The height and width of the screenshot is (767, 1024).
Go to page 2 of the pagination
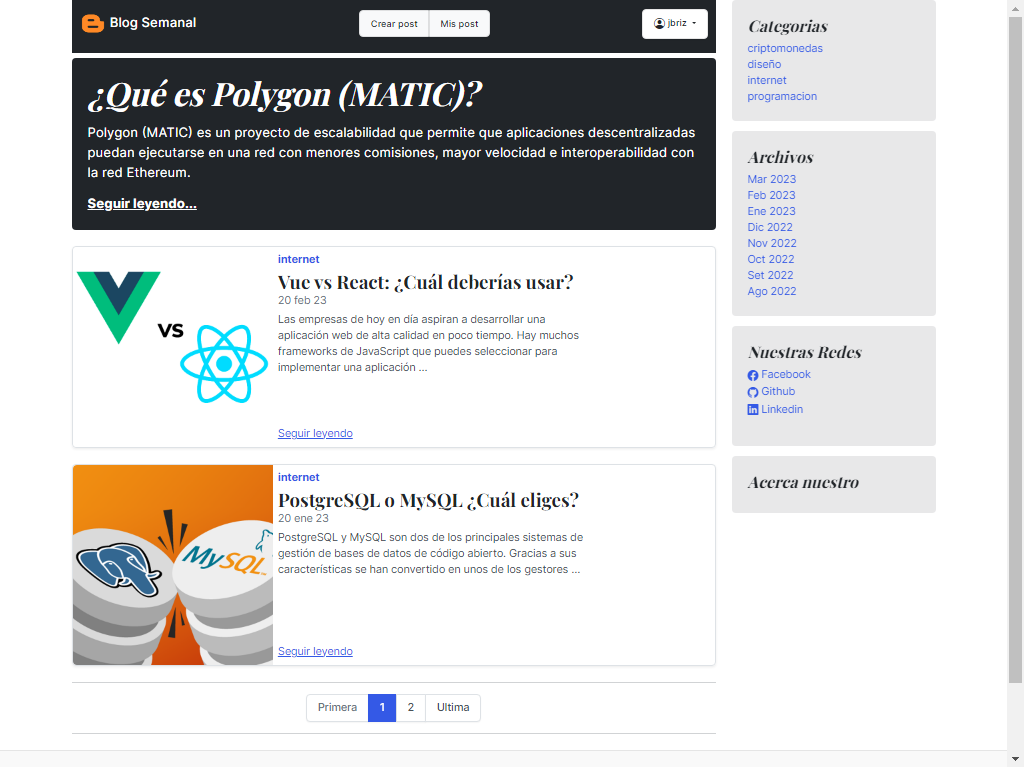click(410, 707)
